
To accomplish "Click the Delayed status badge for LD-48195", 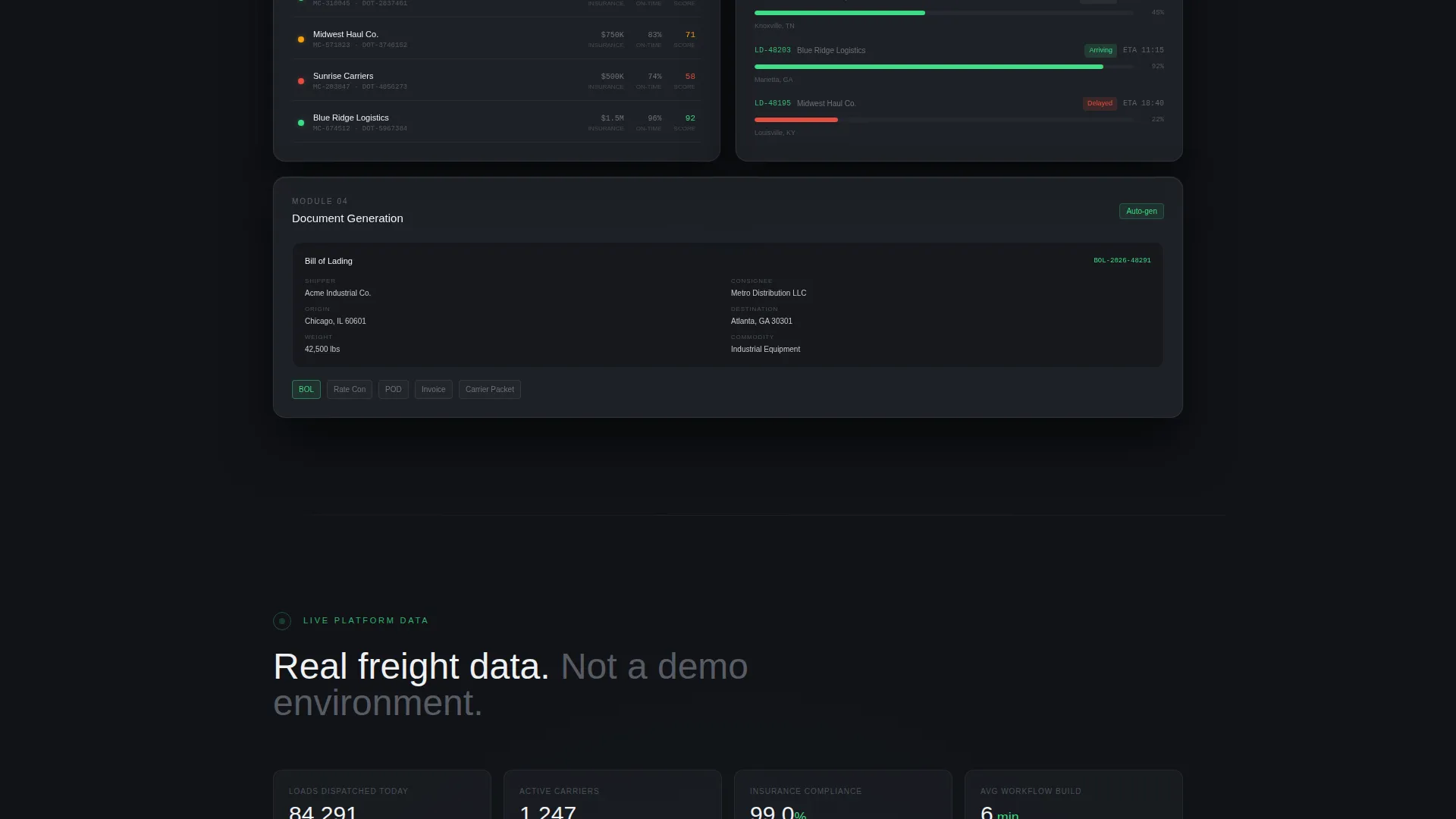I will pyautogui.click(x=1100, y=104).
